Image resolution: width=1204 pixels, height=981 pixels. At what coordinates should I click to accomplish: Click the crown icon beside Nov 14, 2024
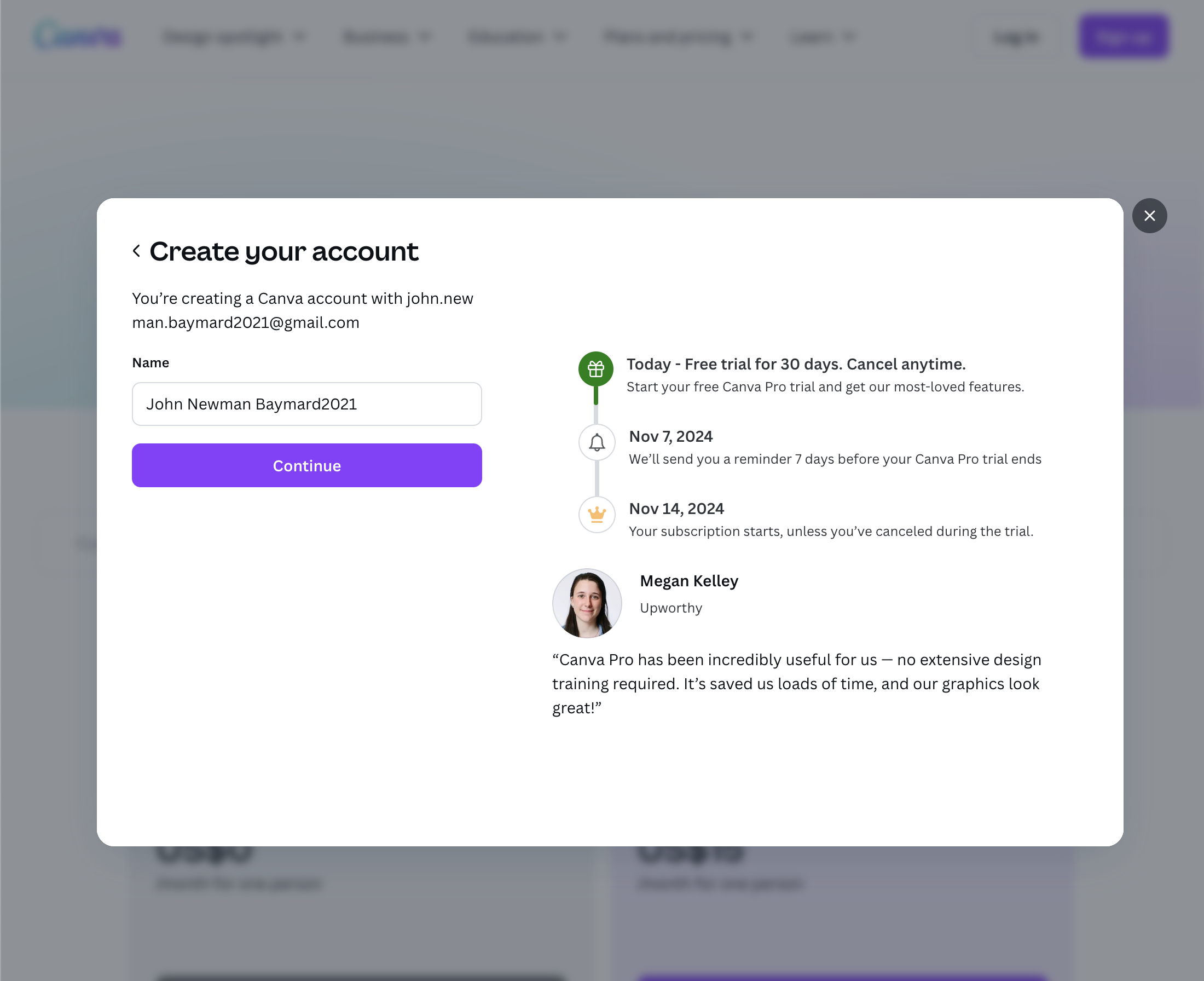596,515
